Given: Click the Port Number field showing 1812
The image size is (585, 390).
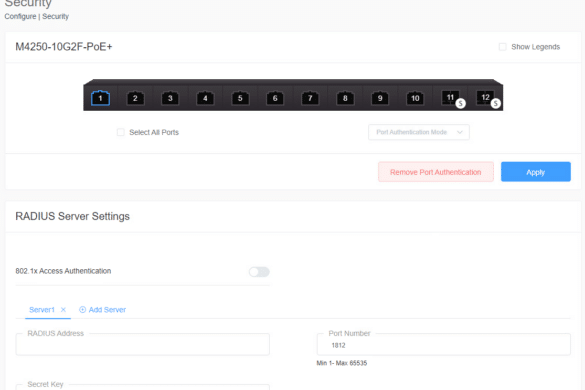Looking at the screenshot, I should tap(444, 344).
